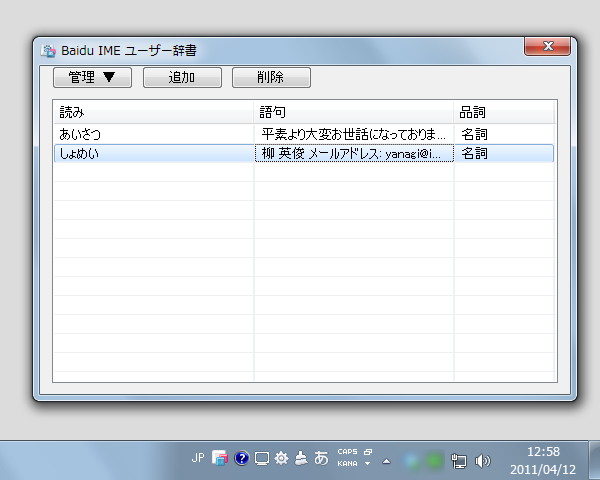Click phrase cell 平素より大変お世話になっておりま...
The height and width of the screenshot is (480, 600).
tap(354, 134)
